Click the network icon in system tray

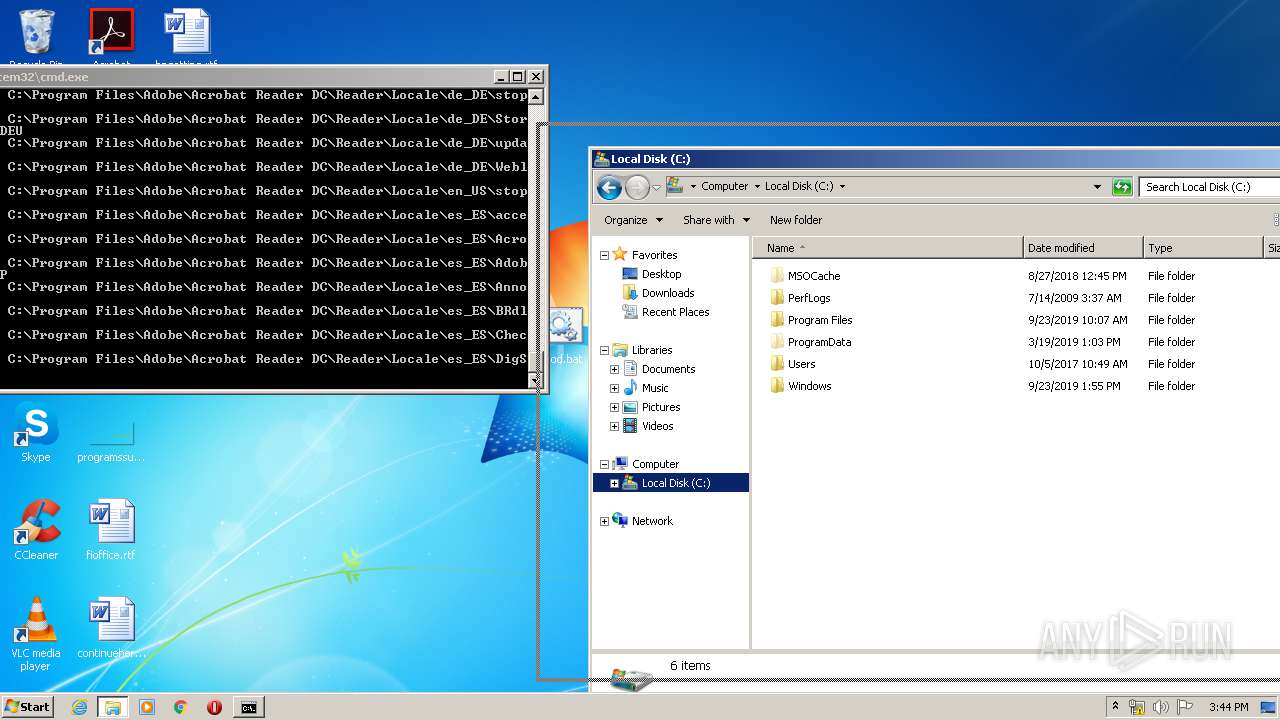tap(1137, 707)
